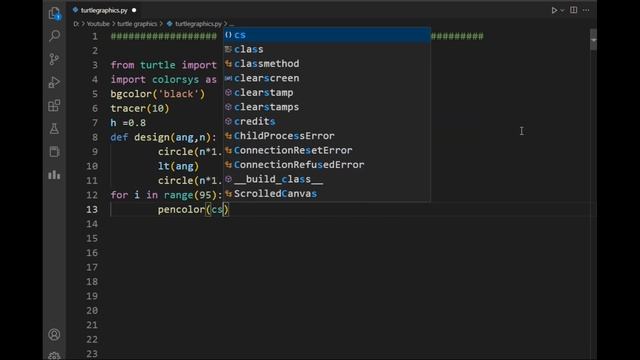Run the Python file with play button
The image size is (640, 360).
pos(554,10)
